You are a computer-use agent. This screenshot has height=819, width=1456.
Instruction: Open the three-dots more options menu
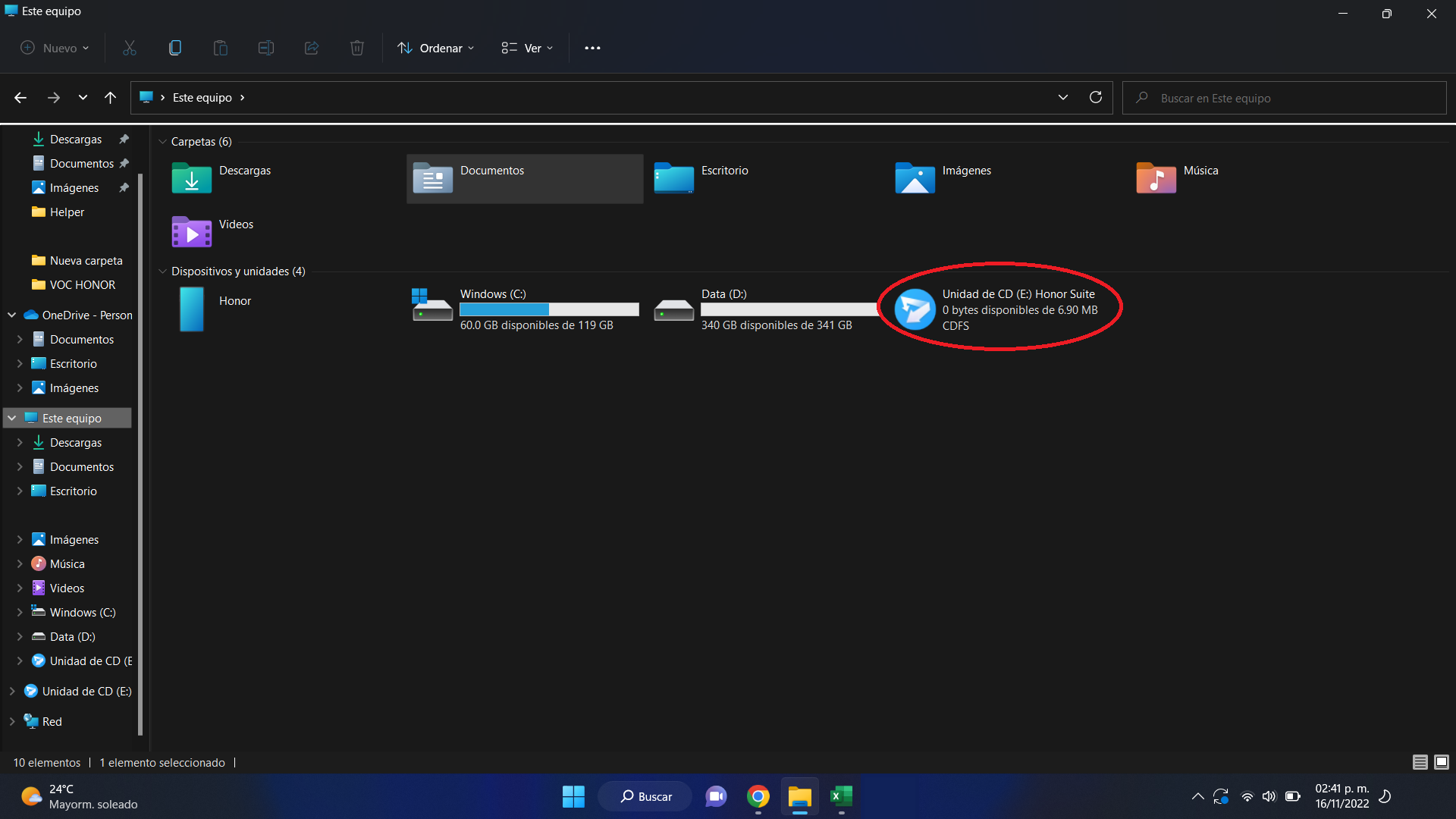pos(592,48)
